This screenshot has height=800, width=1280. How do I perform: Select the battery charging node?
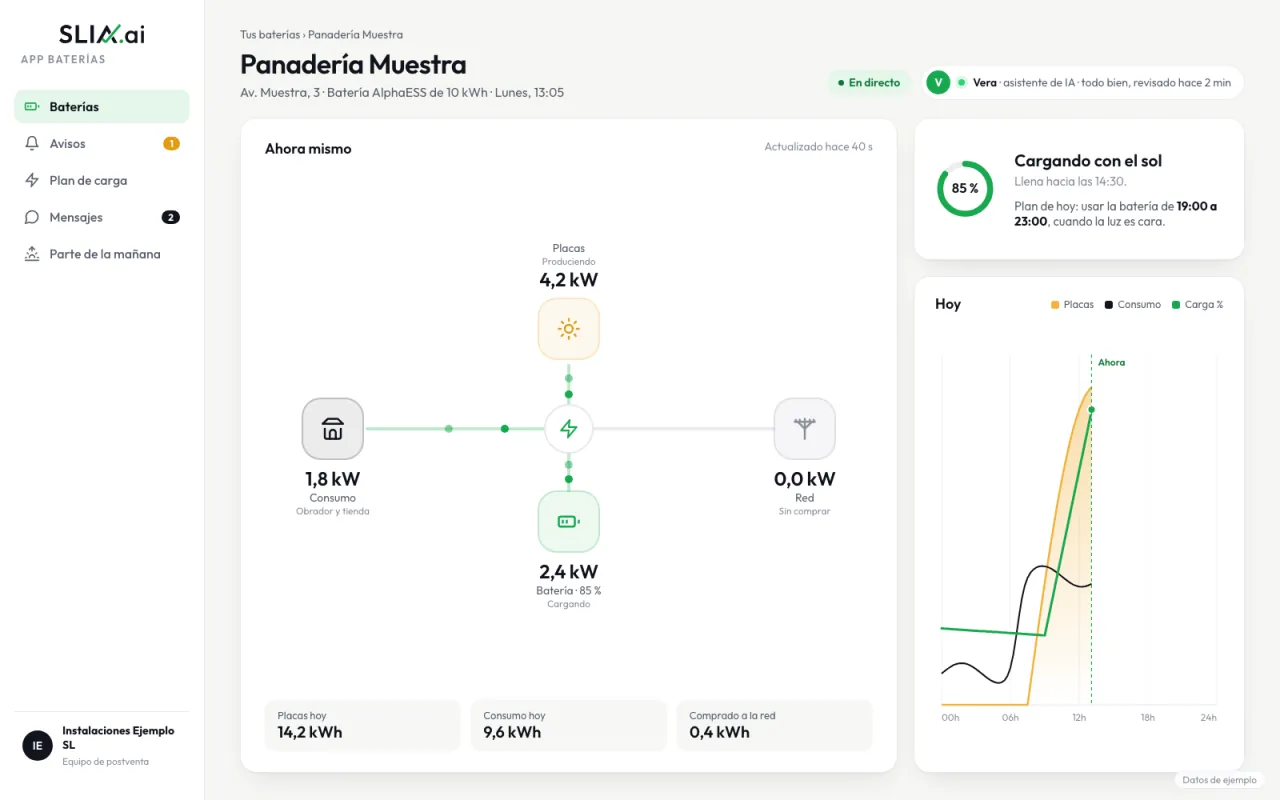(x=569, y=521)
